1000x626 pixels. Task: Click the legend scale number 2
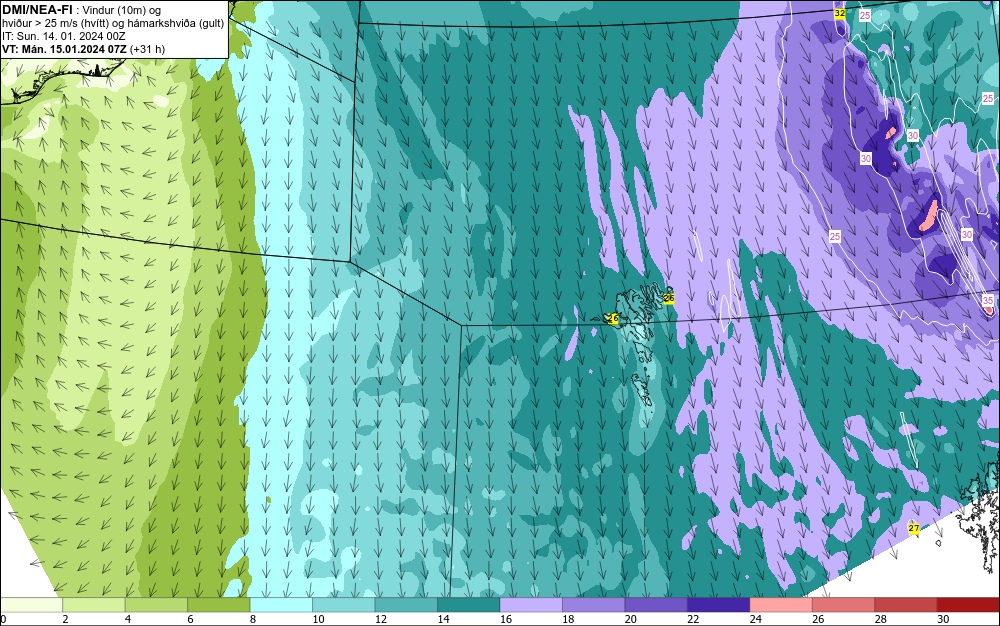pyautogui.click(x=65, y=619)
